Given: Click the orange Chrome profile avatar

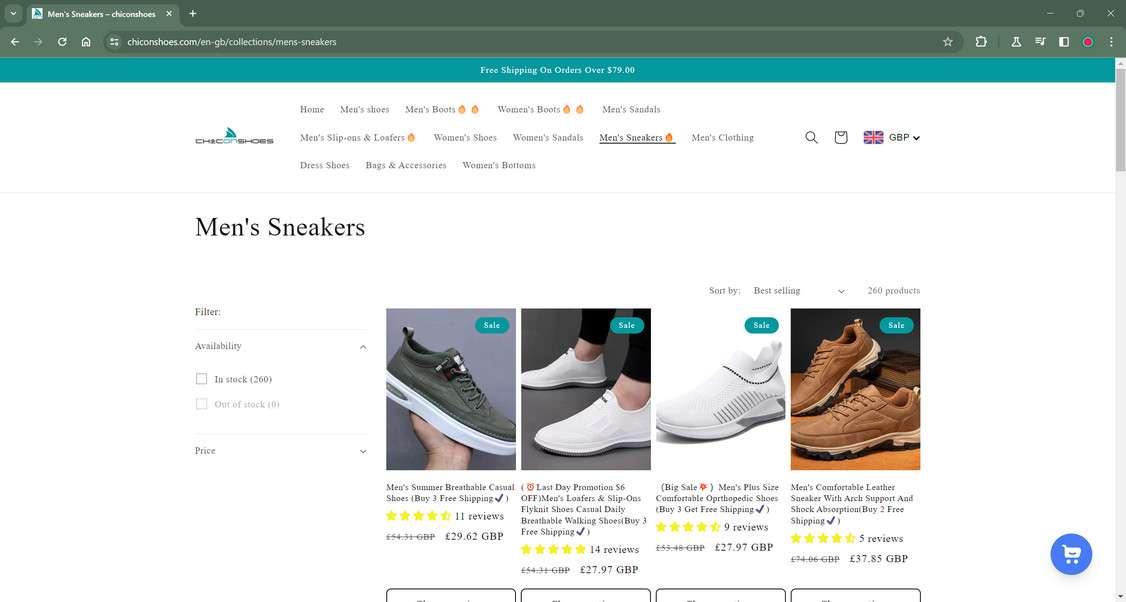Looking at the screenshot, I should tap(1087, 42).
